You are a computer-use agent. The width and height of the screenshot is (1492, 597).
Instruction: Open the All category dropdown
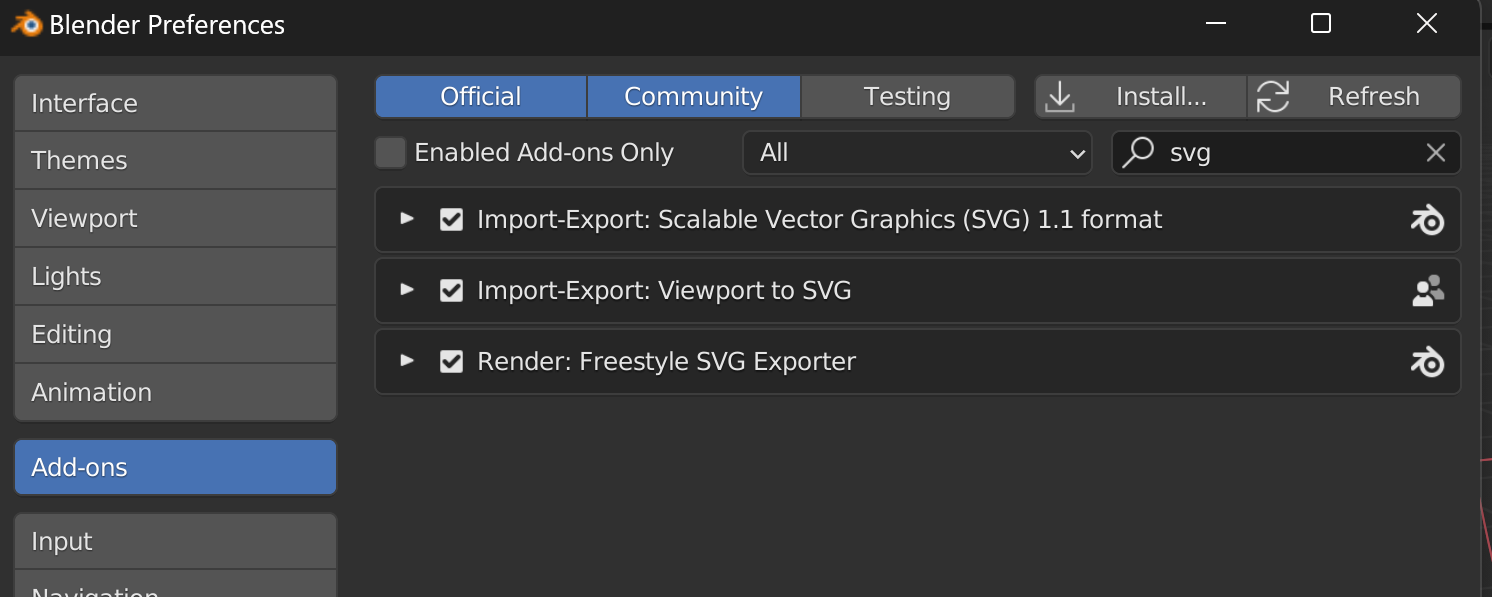pyautogui.click(x=916, y=152)
